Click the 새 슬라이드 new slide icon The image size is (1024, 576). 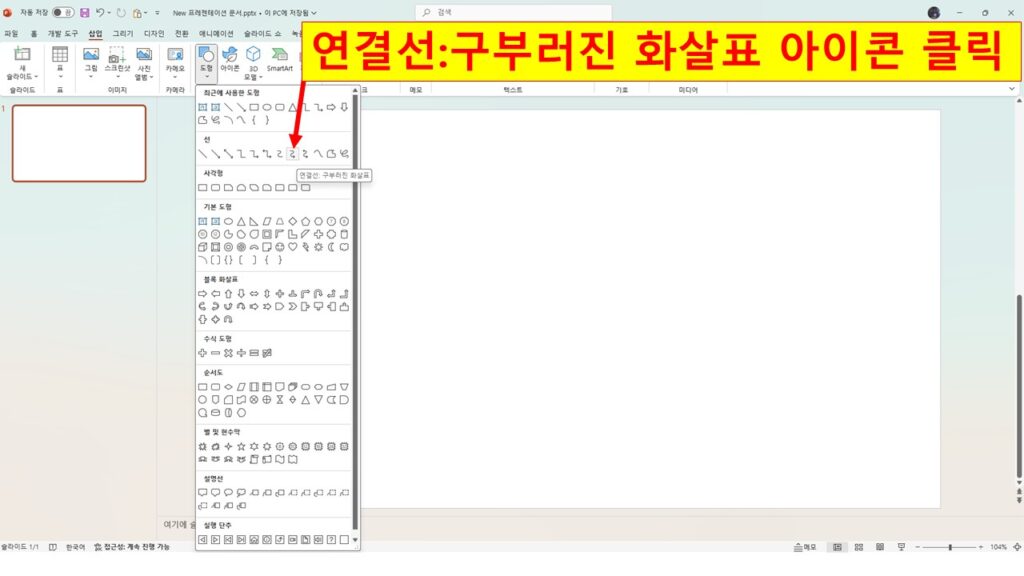point(22,54)
